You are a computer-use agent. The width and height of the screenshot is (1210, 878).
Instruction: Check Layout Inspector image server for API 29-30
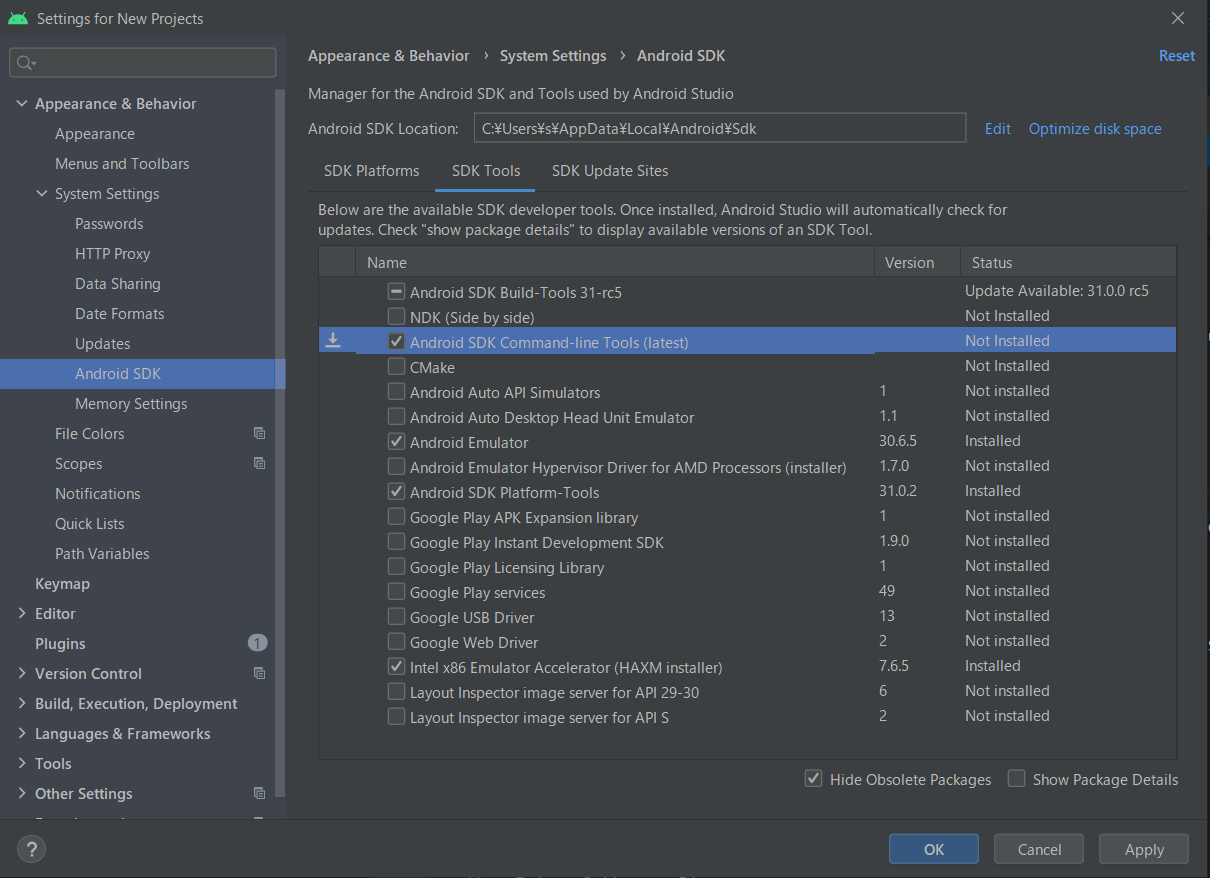click(397, 692)
